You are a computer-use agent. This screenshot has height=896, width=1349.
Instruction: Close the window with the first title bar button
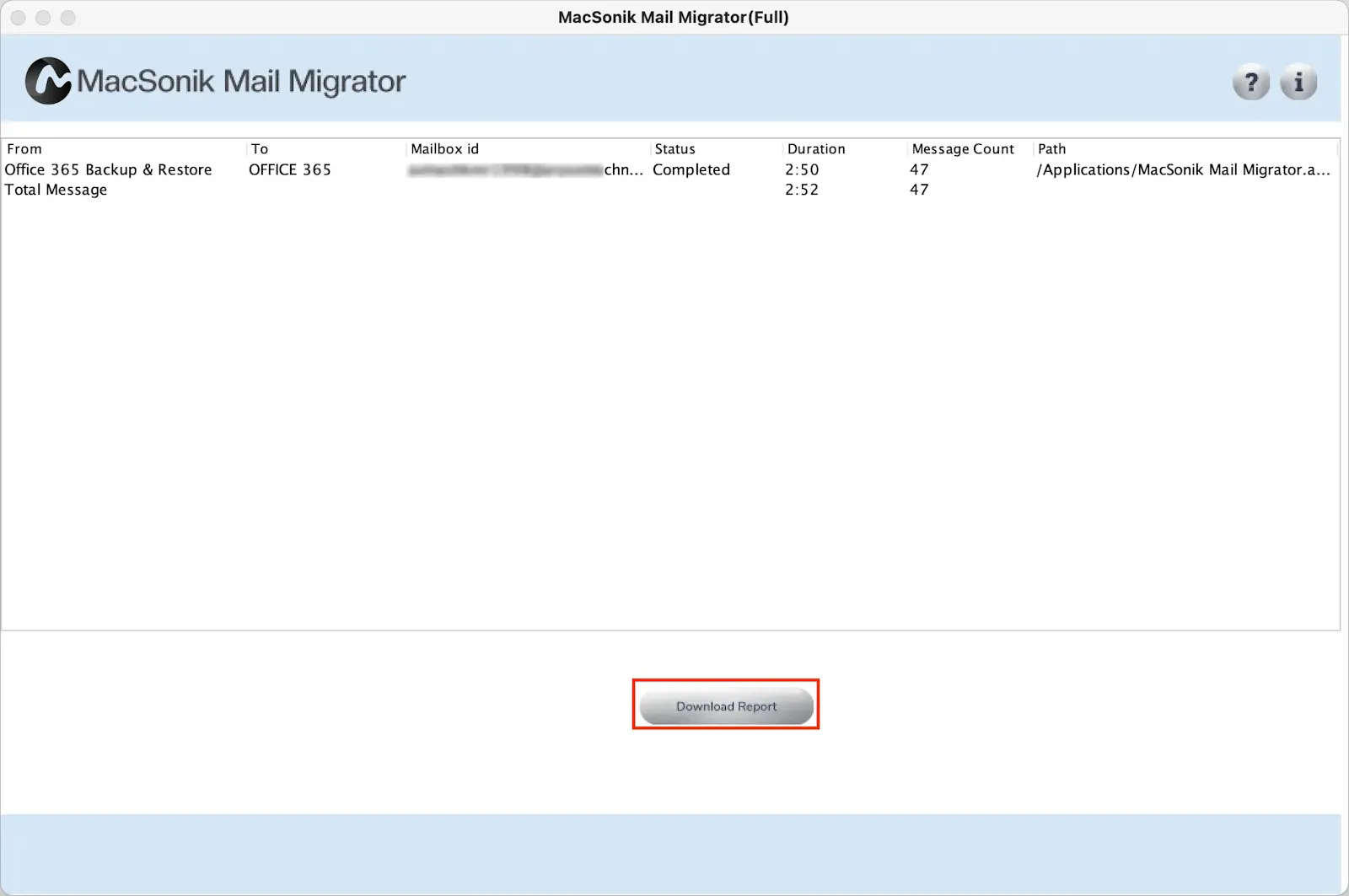click(x=18, y=18)
